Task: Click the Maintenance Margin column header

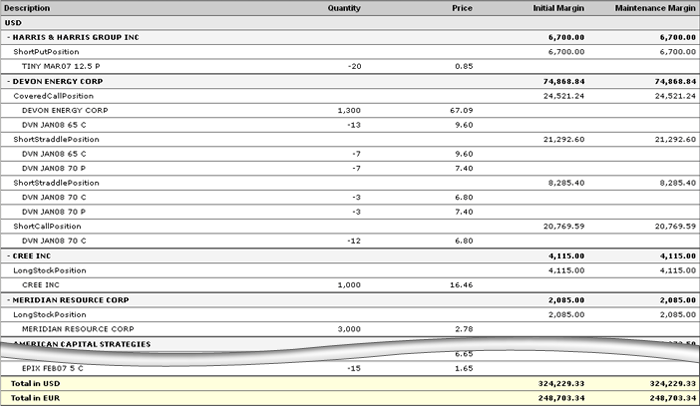Action: point(655,8)
